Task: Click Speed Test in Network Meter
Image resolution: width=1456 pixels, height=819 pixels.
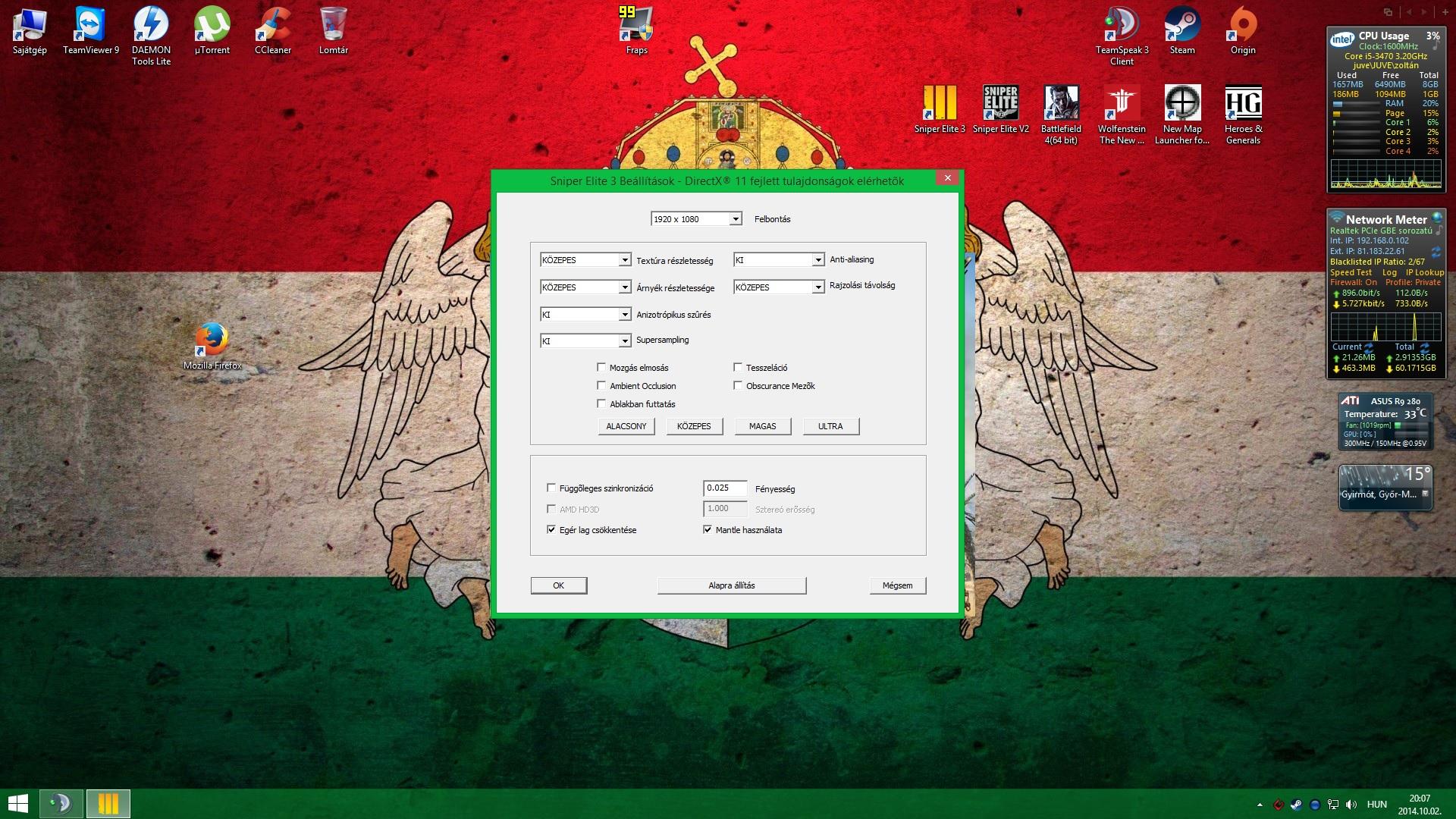Action: point(1351,272)
